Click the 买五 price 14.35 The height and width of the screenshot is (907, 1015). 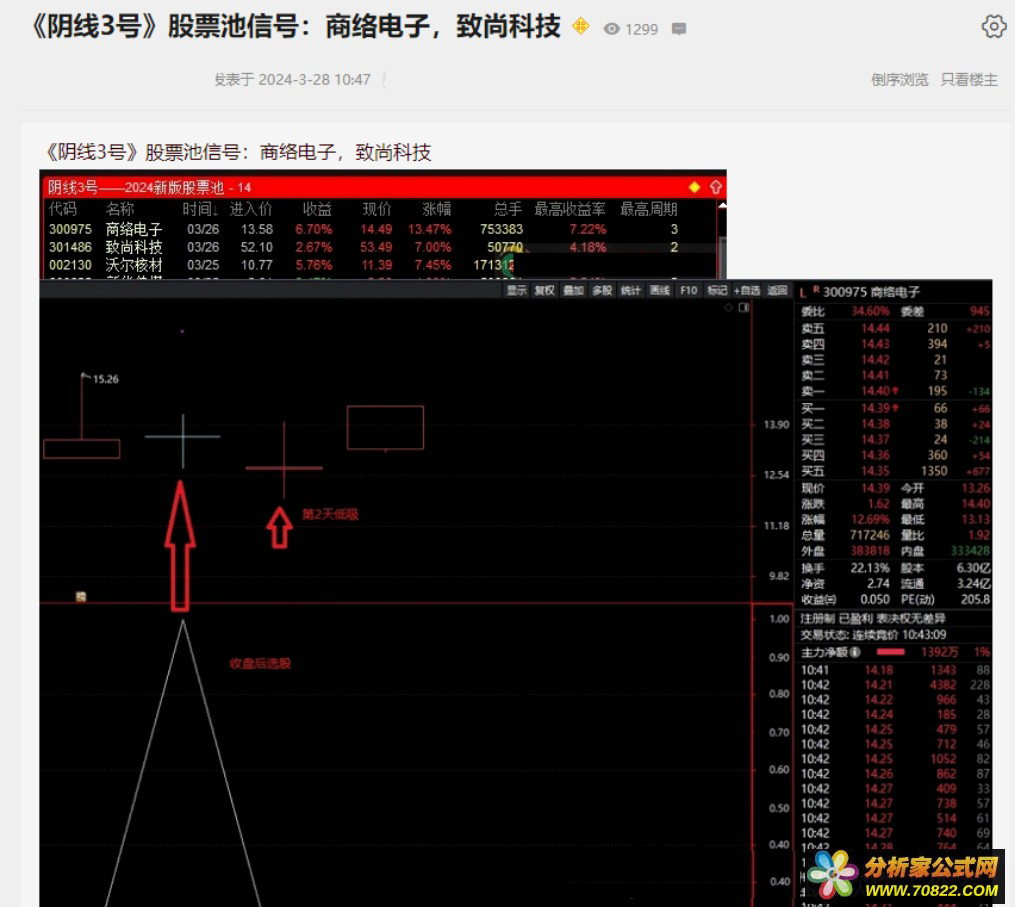pos(875,471)
